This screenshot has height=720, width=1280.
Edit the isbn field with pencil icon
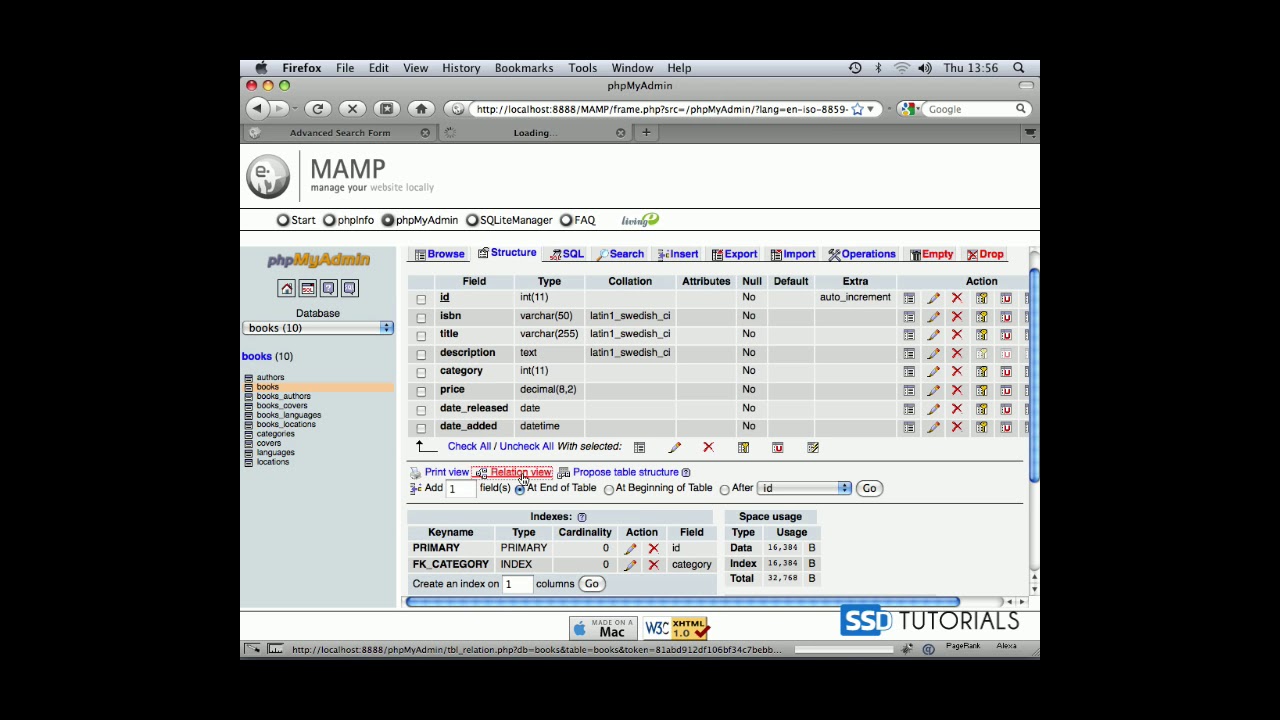933,317
